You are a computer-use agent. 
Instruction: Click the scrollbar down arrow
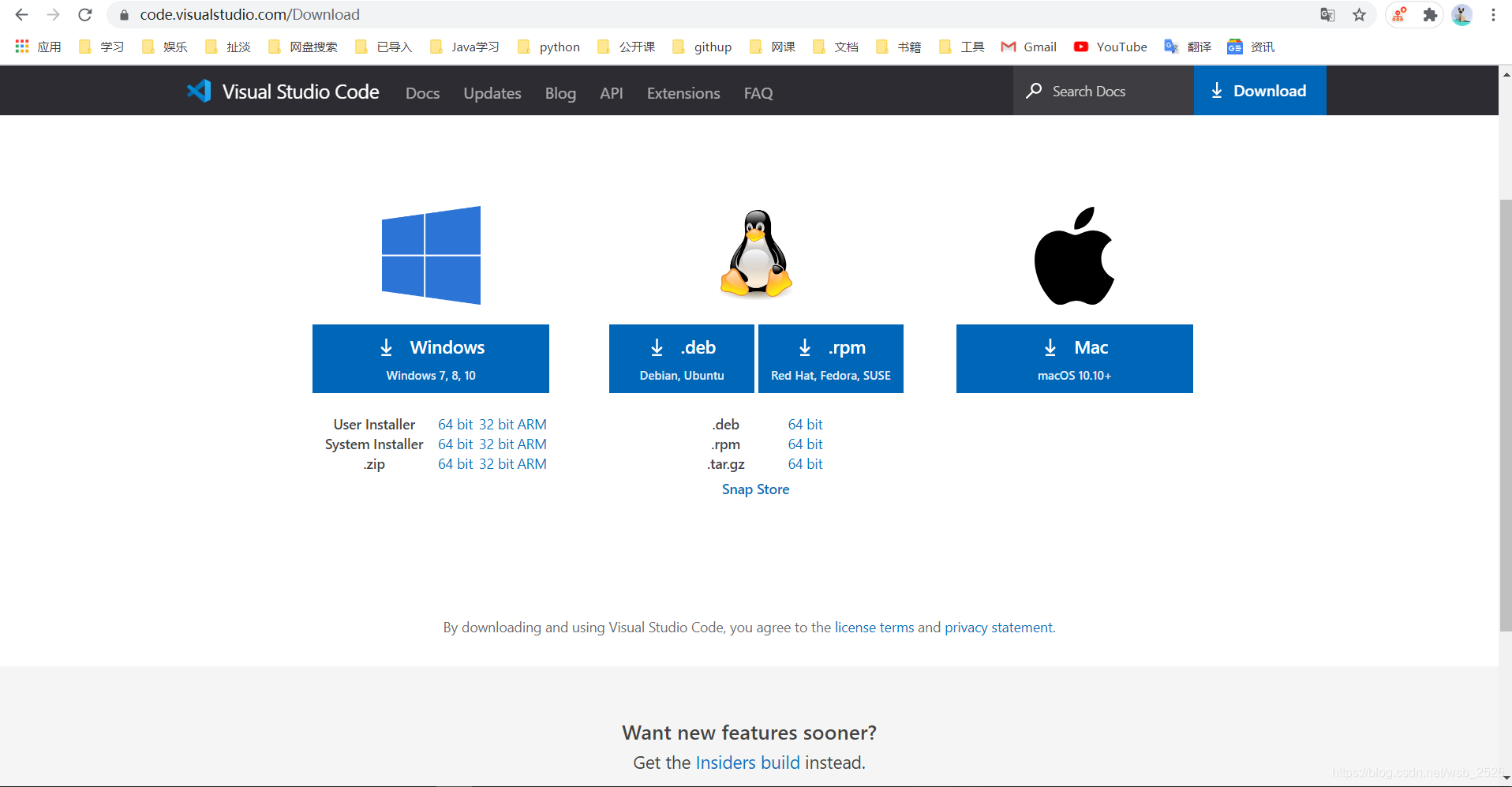pyautogui.click(x=1506, y=778)
